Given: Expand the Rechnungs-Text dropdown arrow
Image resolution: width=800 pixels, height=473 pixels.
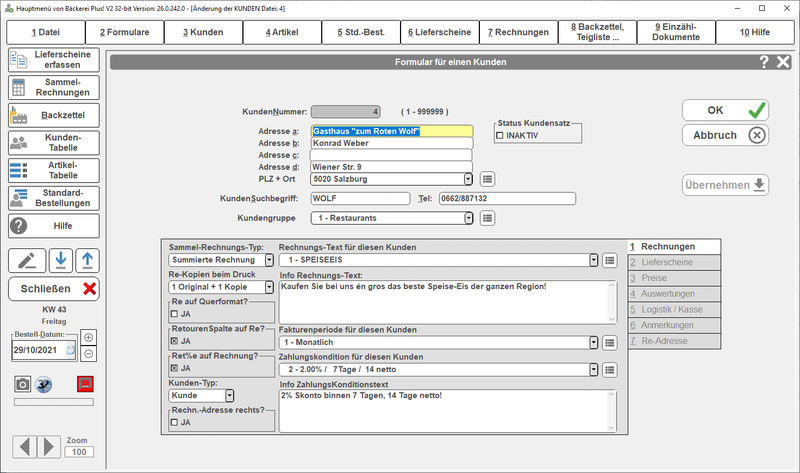Looking at the screenshot, I should pyautogui.click(x=593, y=260).
